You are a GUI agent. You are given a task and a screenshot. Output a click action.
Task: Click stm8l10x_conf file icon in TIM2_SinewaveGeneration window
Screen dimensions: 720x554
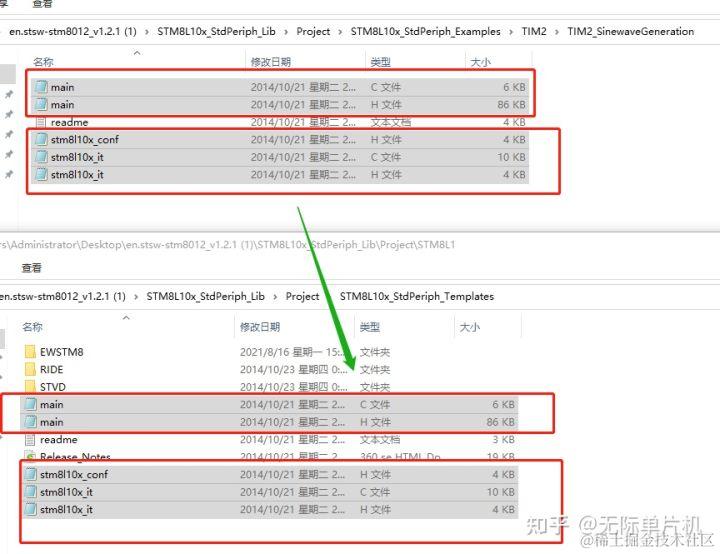tap(41, 139)
